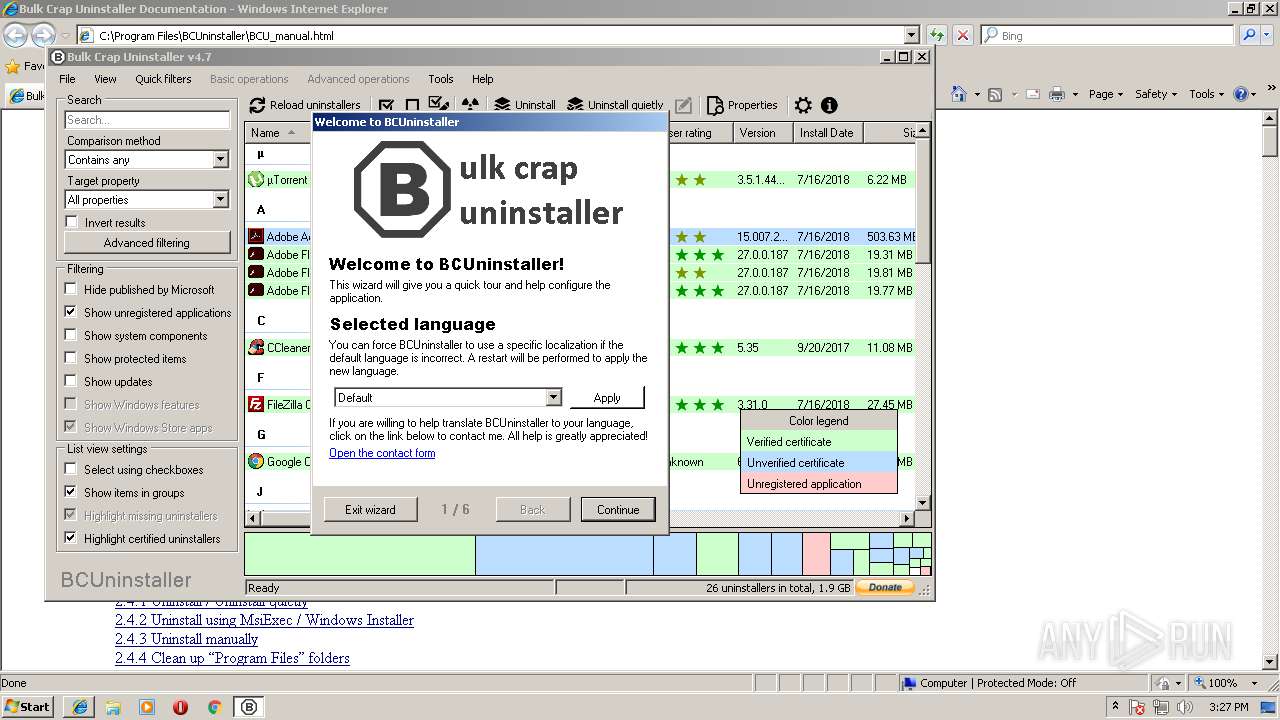Enable Show updates checkbox
The width and height of the screenshot is (1280, 720).
click(70, 381)
